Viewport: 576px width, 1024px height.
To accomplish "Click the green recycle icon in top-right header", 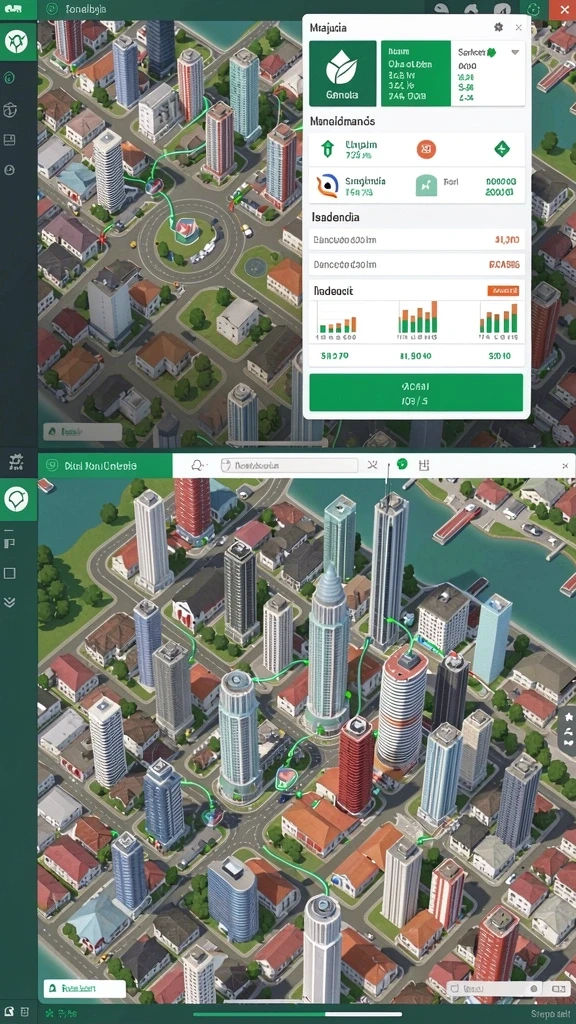I will click(x=534, y=9).
